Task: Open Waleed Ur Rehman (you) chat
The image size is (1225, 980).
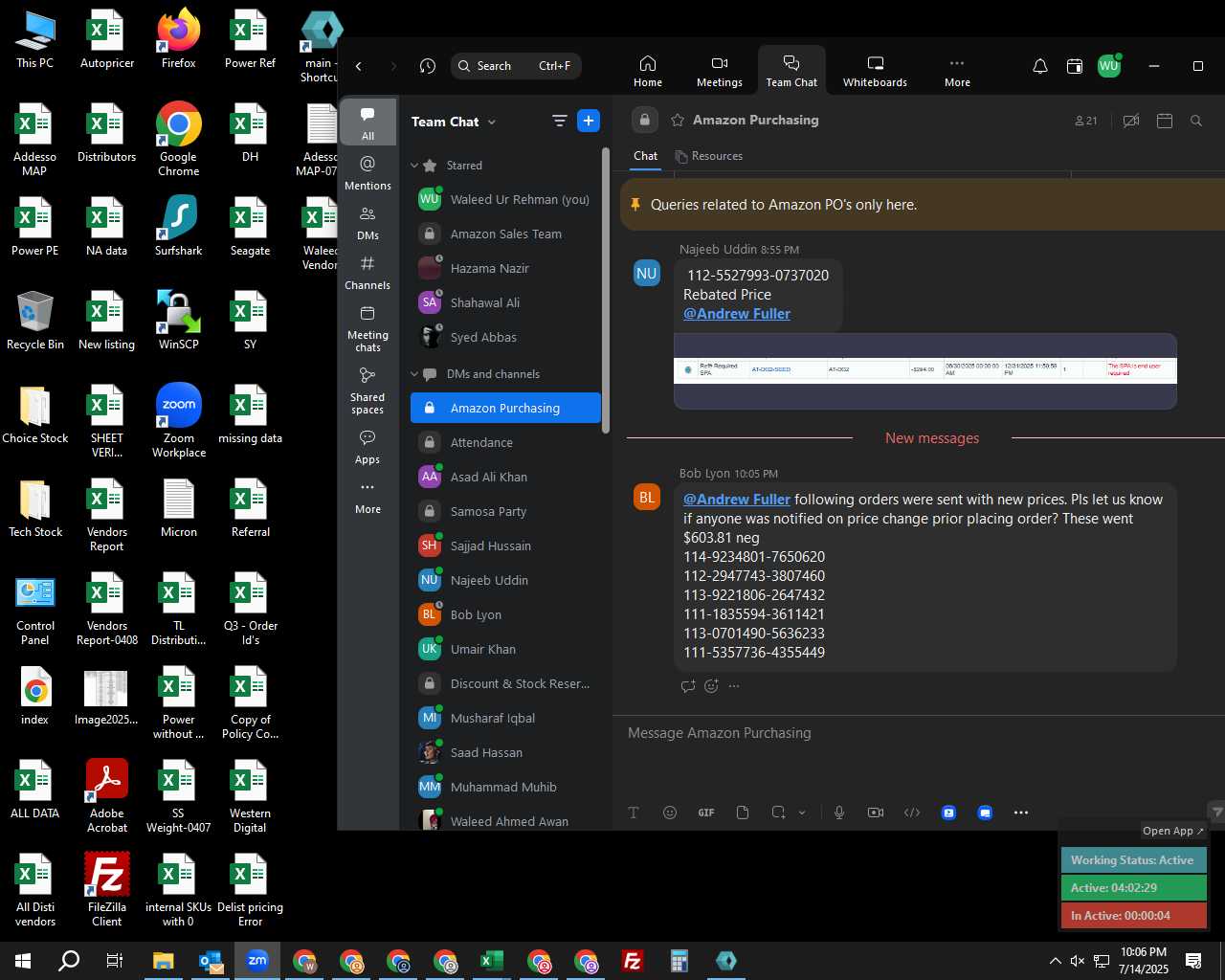Action: pos(505,199)
